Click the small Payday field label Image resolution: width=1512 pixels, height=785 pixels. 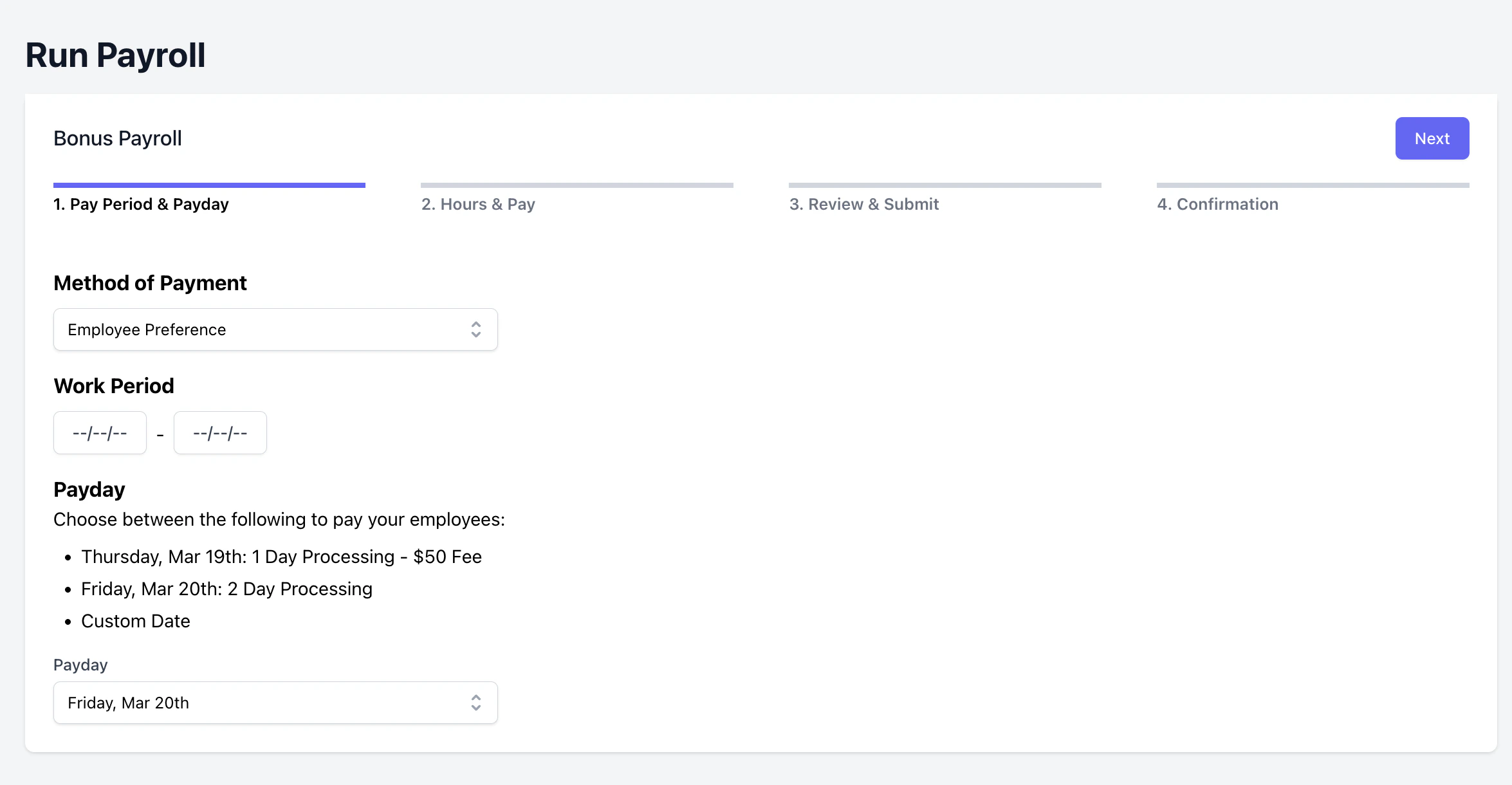(x=80, y=665)
